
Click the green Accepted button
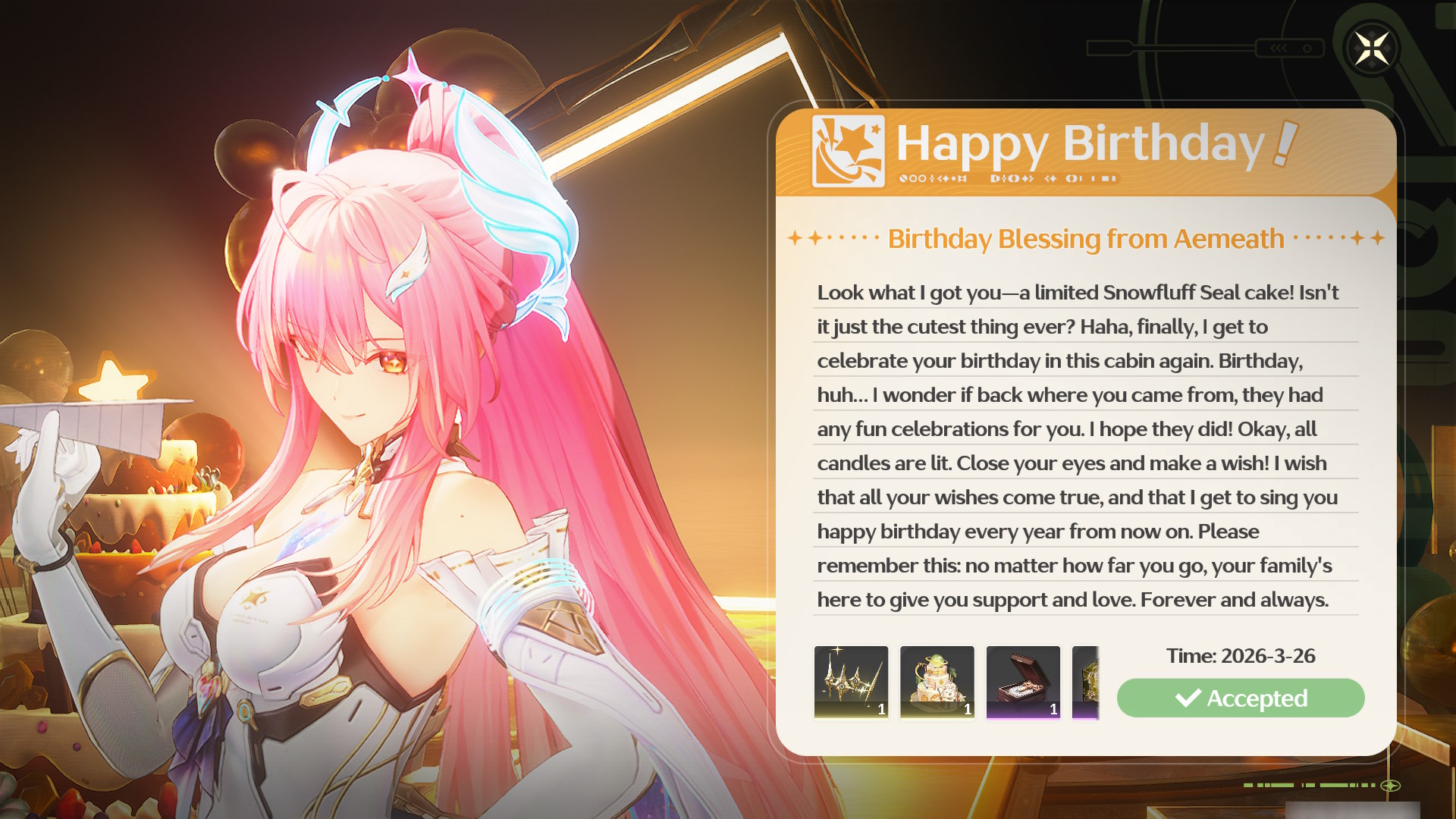pos(1241,698)
